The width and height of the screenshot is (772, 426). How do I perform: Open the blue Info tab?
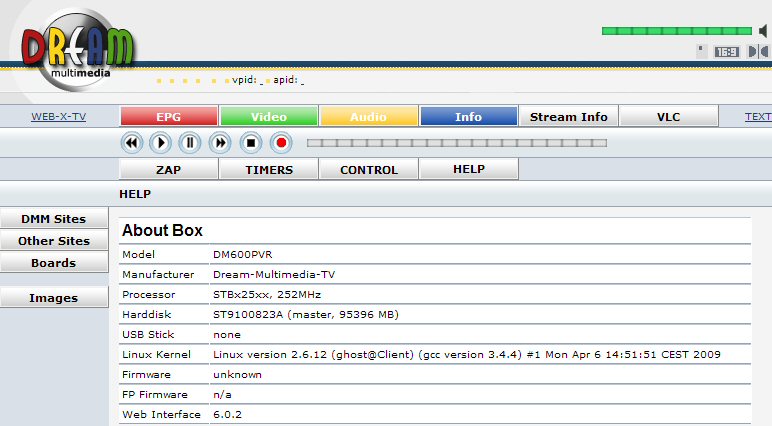tap(468, 117)
